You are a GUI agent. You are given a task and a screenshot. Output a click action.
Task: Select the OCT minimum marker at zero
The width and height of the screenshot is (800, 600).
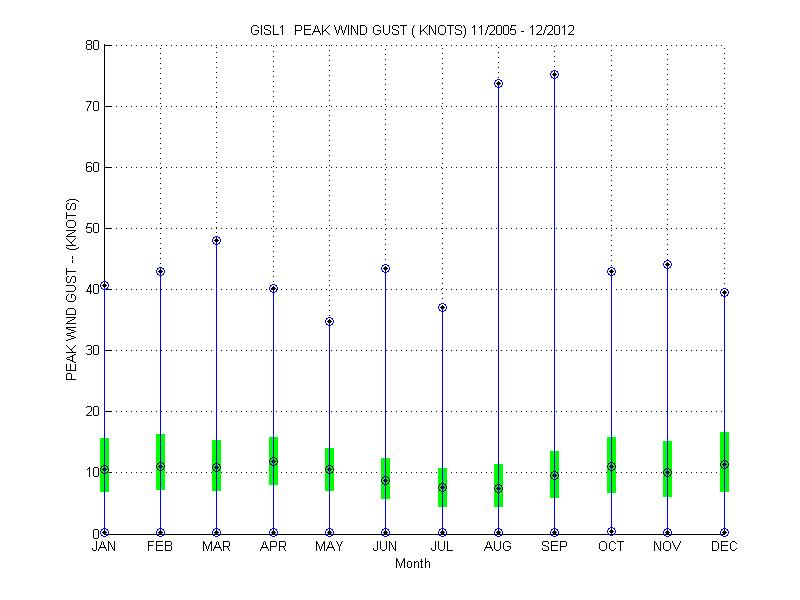click(x=611, y=532)
